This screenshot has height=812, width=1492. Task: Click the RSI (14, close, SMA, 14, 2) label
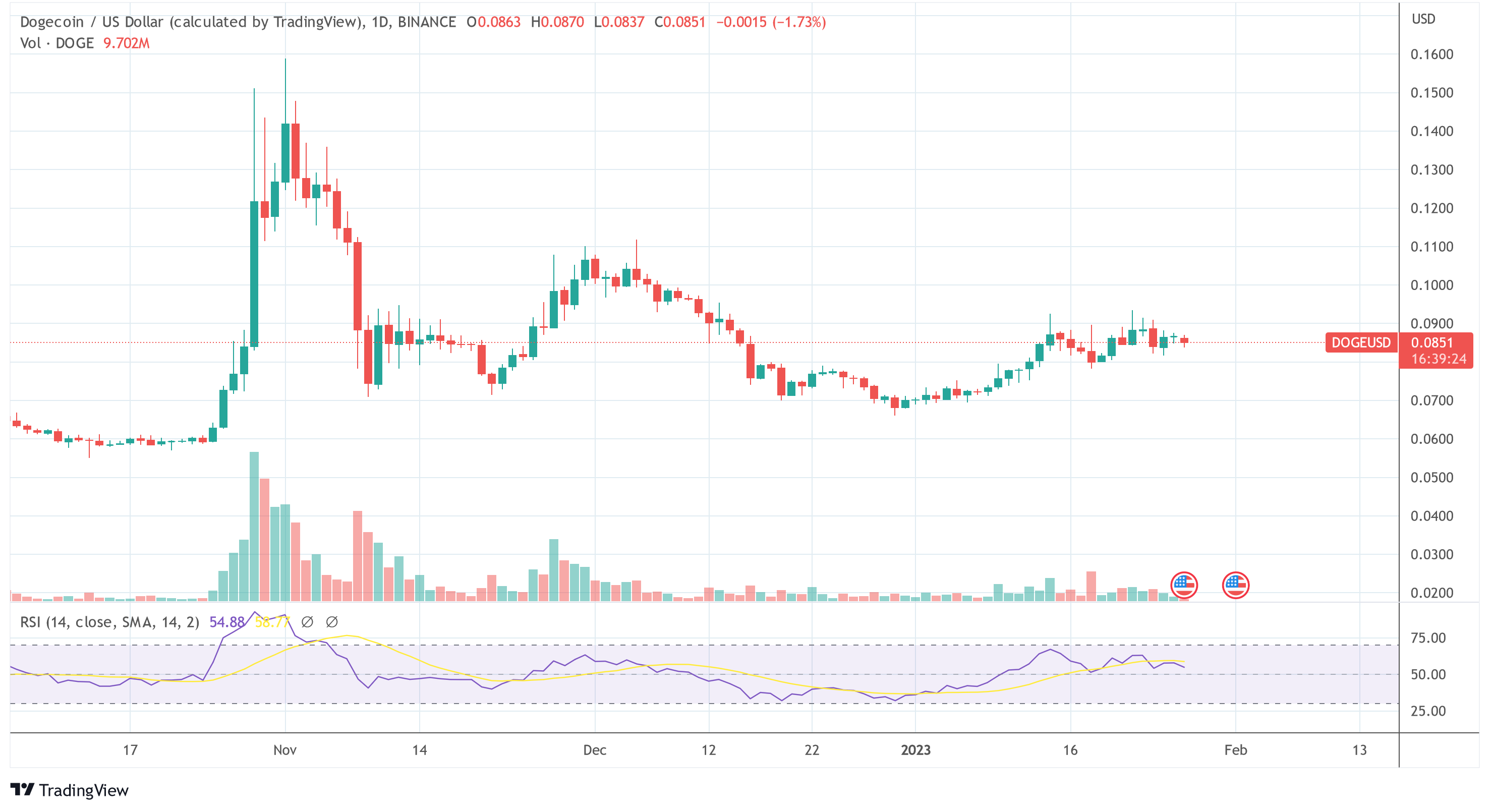click(x=109, y=622)
